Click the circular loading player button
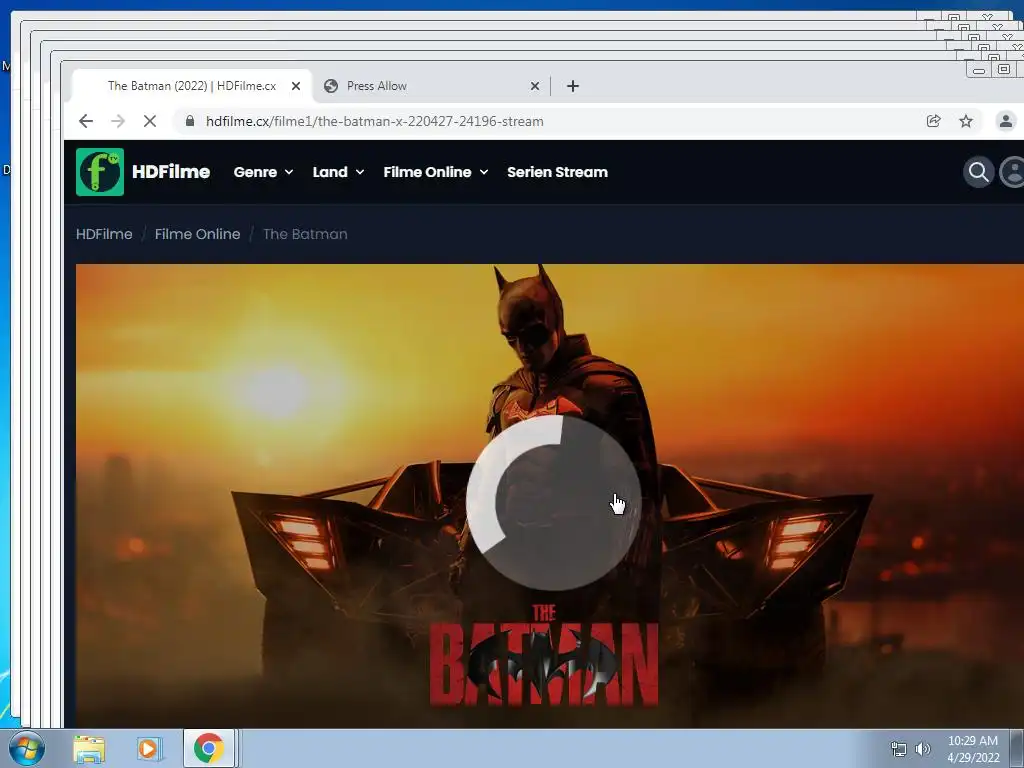Image resolution: width=1024 pixels, height=768 pixels. click(554, 503)
